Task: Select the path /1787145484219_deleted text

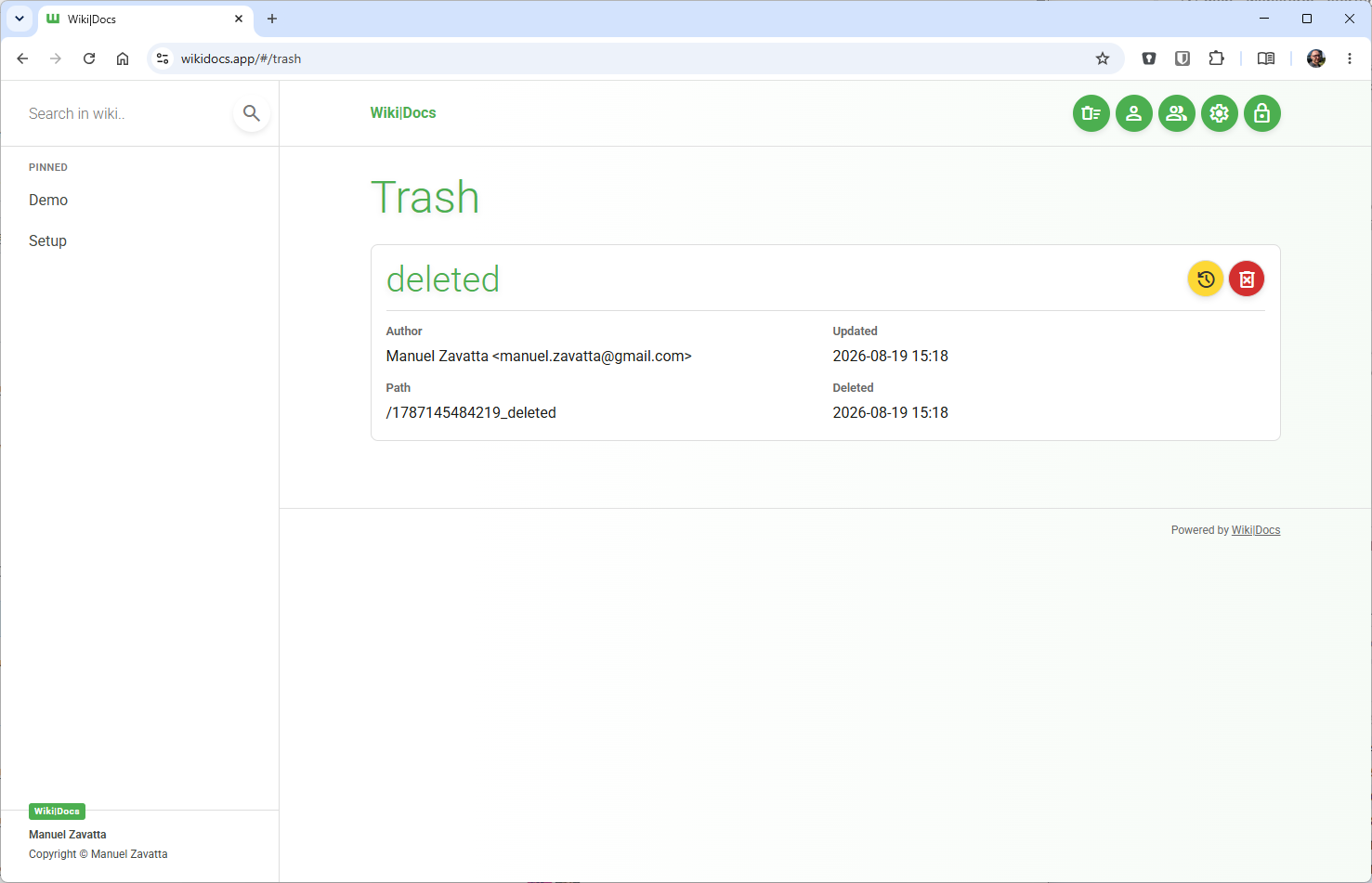Action: tap(471, 412)
